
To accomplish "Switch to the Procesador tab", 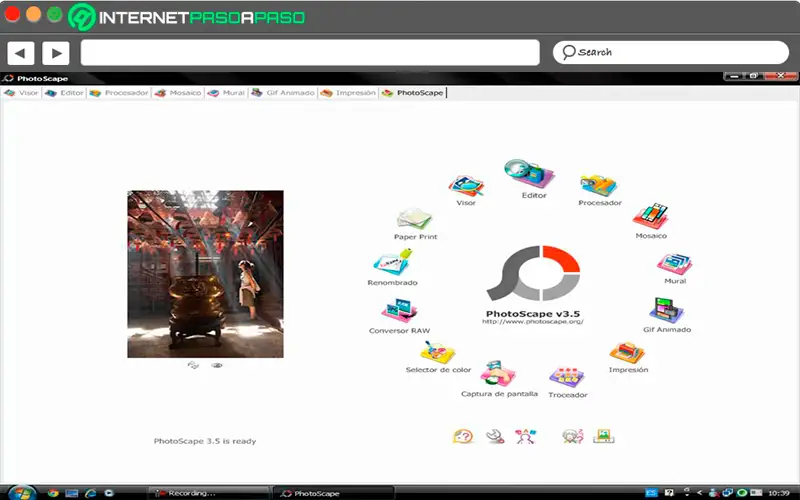I will [119, 93].
